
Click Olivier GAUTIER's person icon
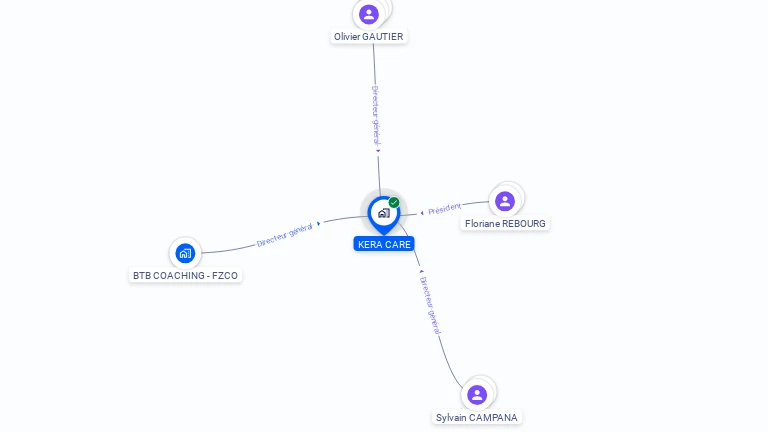(x=368, y=14)
